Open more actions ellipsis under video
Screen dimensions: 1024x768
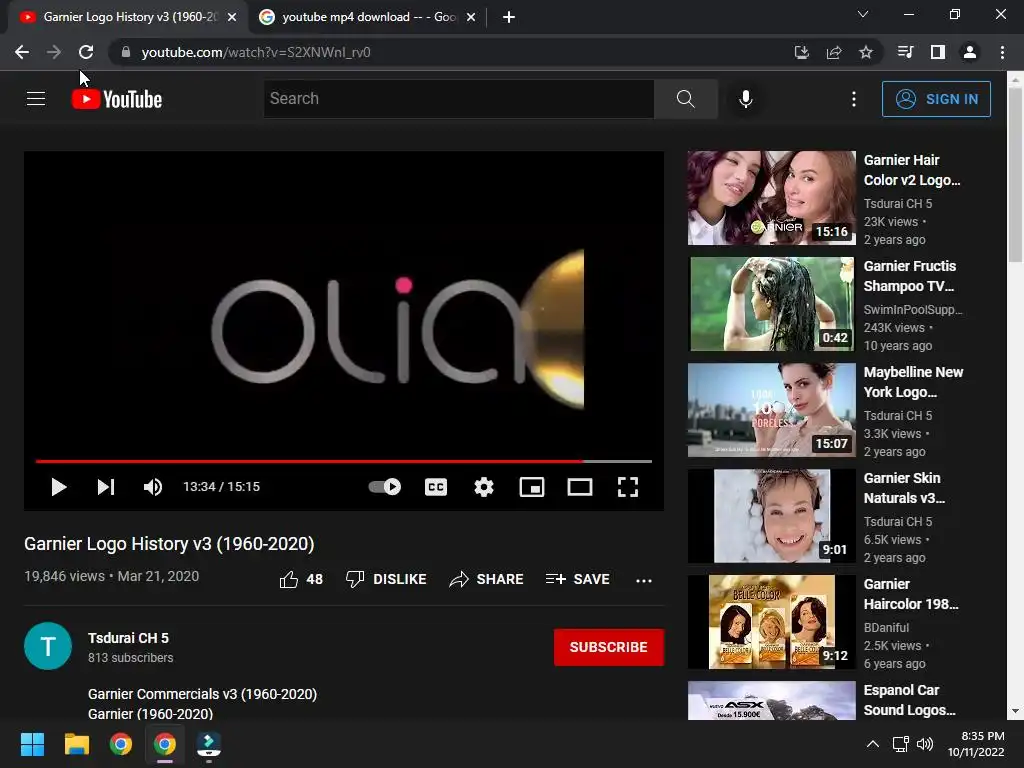coord(644,580)
